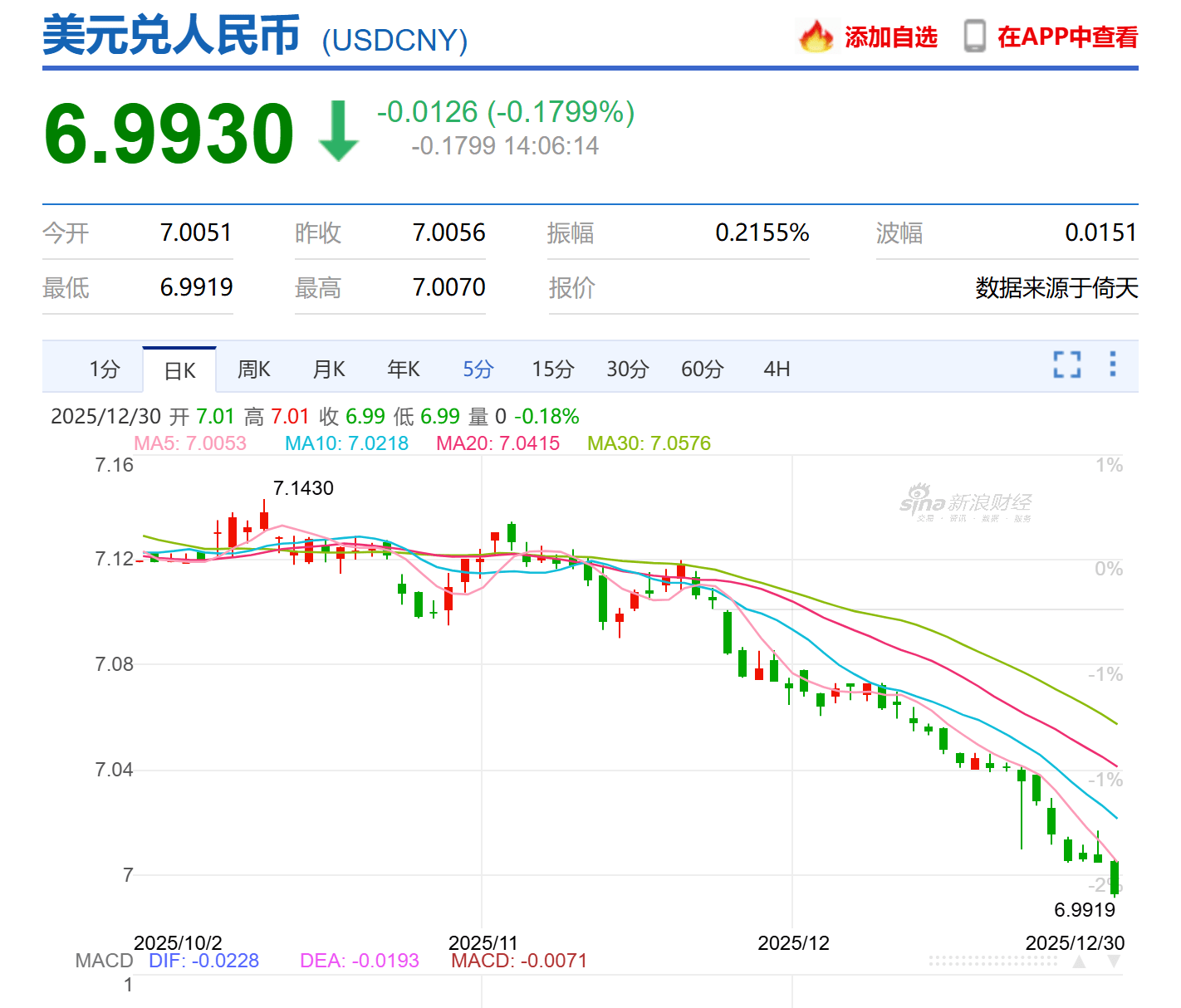Viewport: 1181px width, 1008px height.
Task: Click the MA10: 7.0218 legend
Action: coord(346,443)
